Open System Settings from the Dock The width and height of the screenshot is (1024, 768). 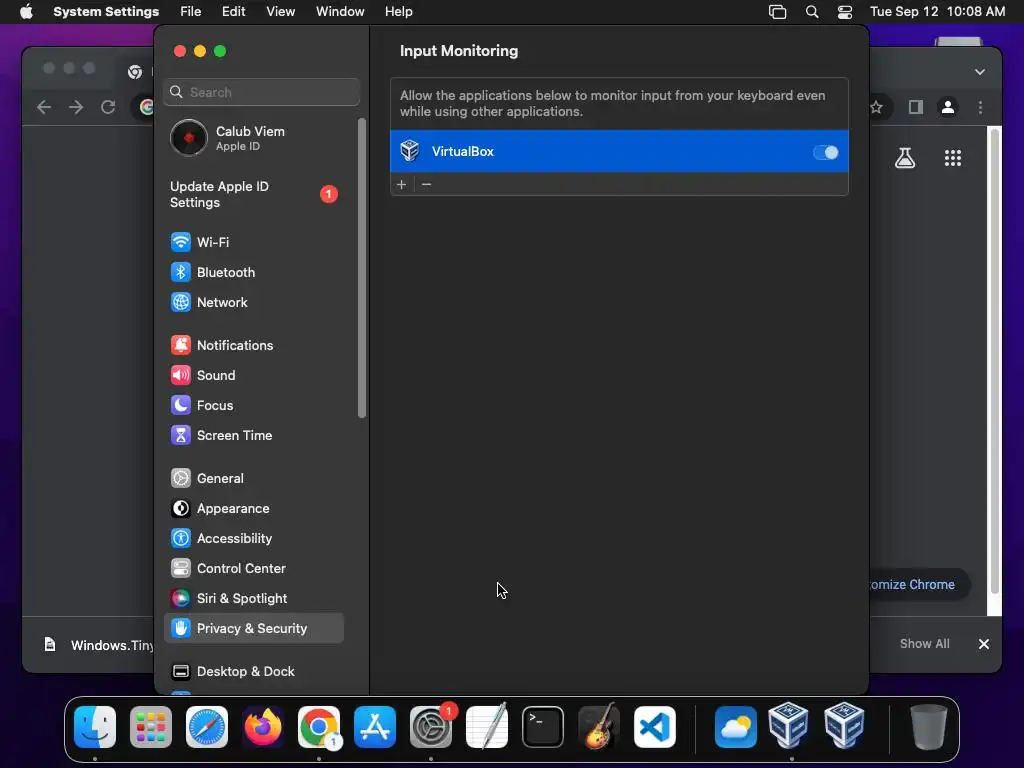[x=431, y=727]
